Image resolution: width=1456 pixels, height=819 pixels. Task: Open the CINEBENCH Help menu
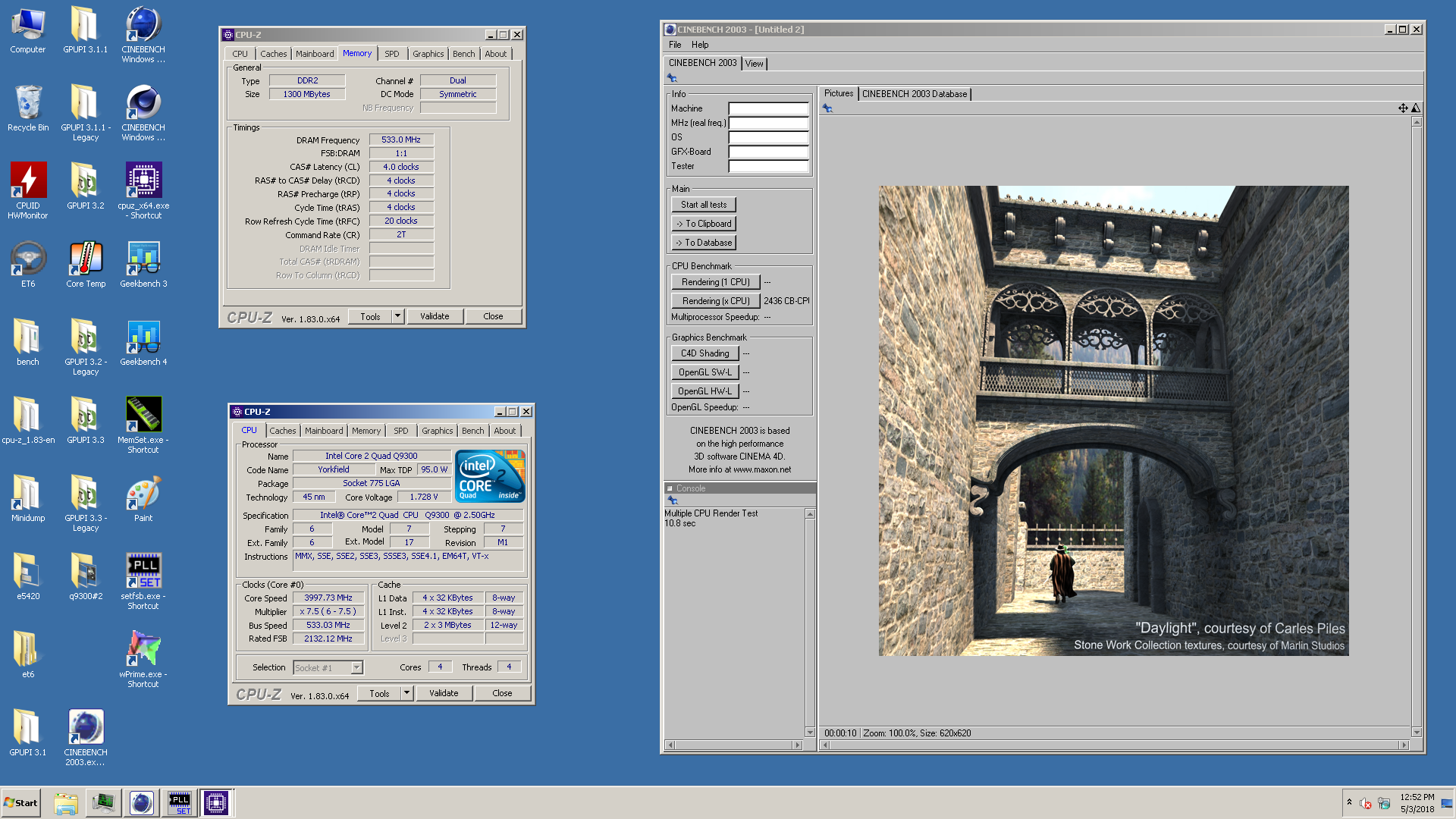pos(700,45)
